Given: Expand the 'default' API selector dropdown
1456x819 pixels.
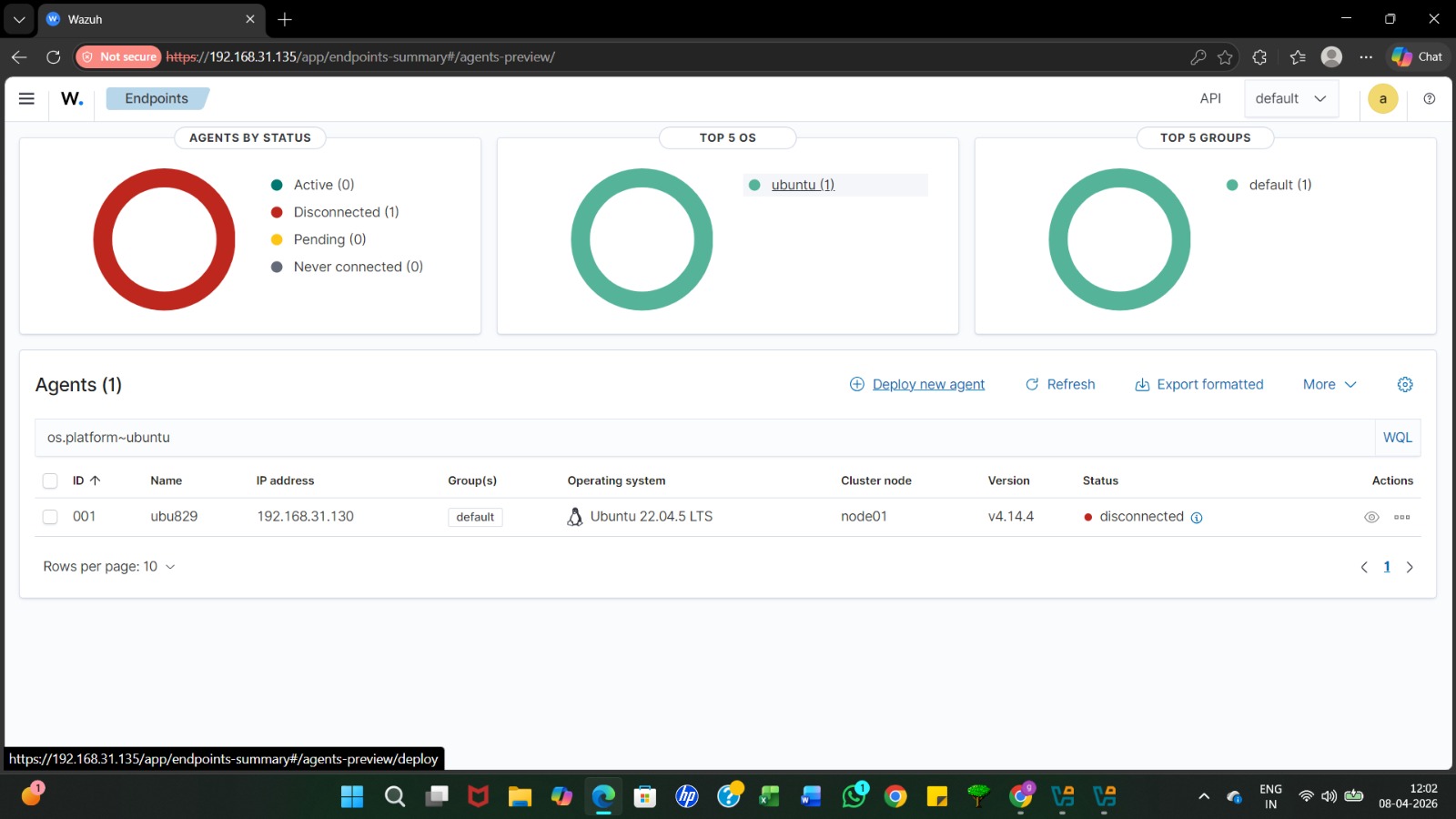Looking at the screenshot, I should coord(1291,98).
